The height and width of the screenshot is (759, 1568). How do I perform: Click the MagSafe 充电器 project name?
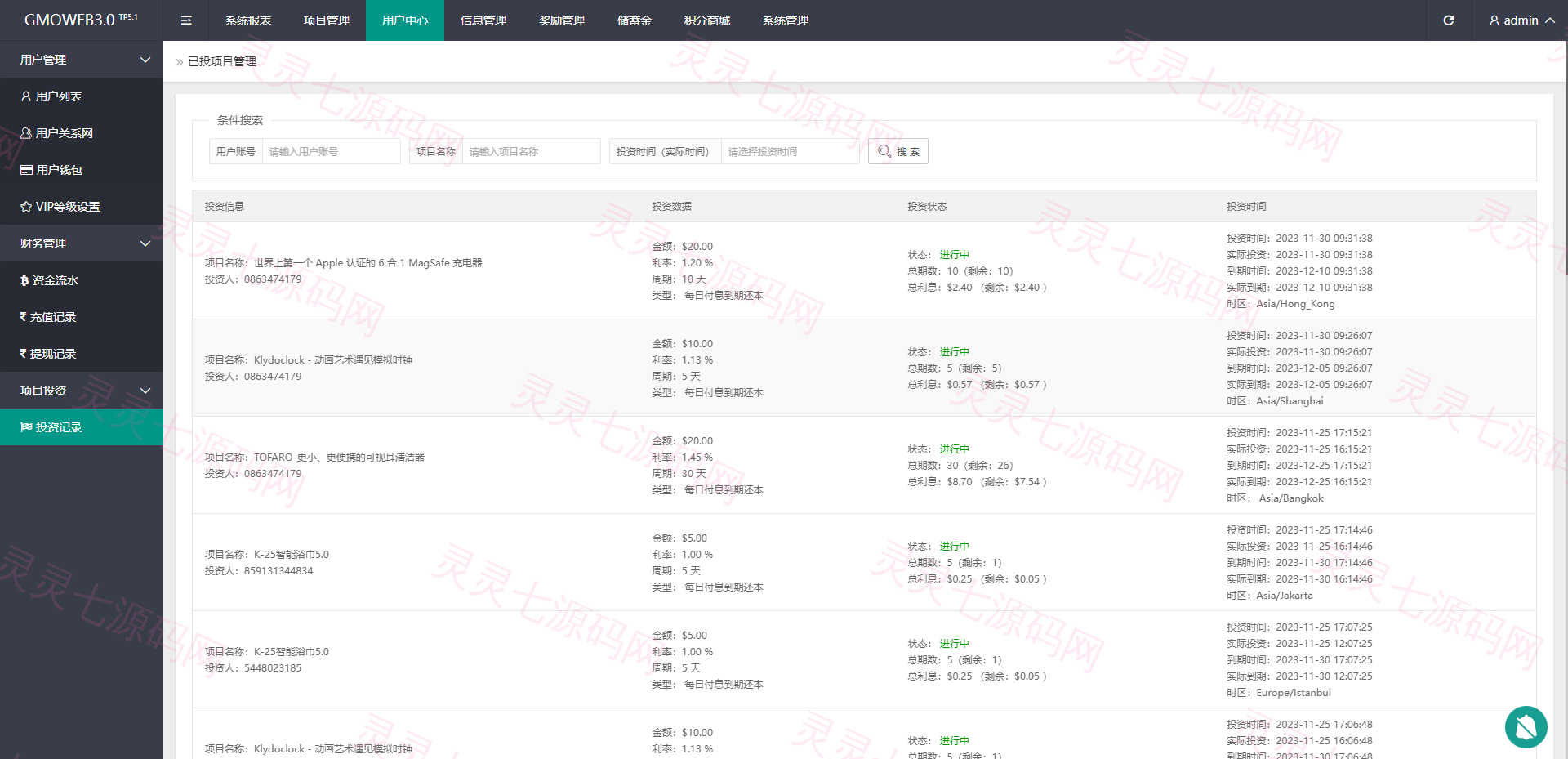point(367,262)
